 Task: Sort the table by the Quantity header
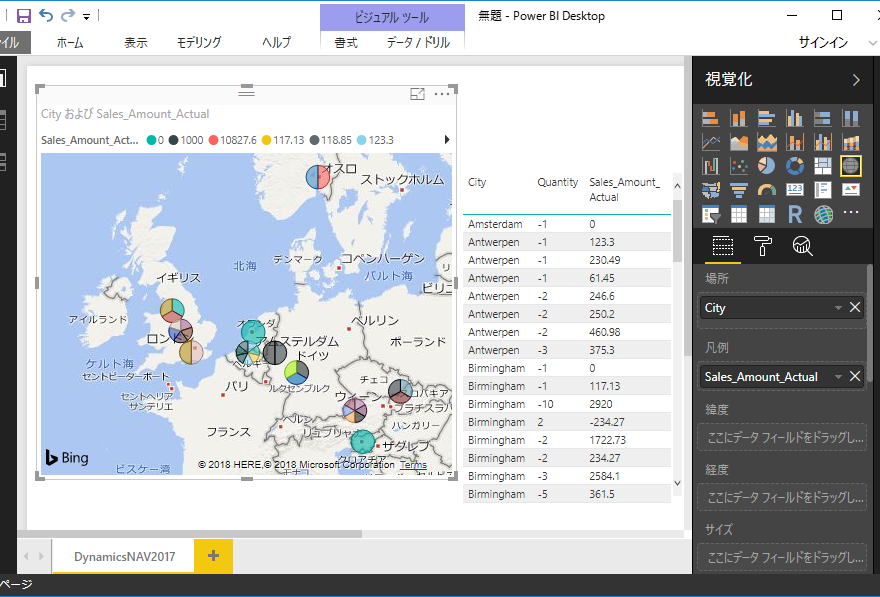point(557,182)
